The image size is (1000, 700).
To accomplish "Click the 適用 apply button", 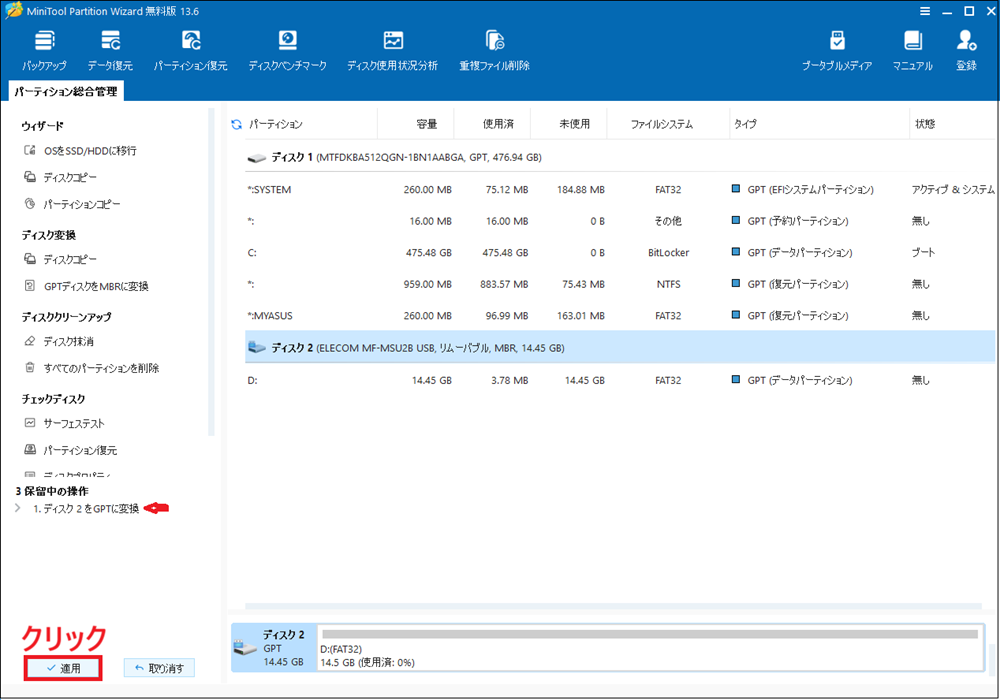I will click(63, 668).
